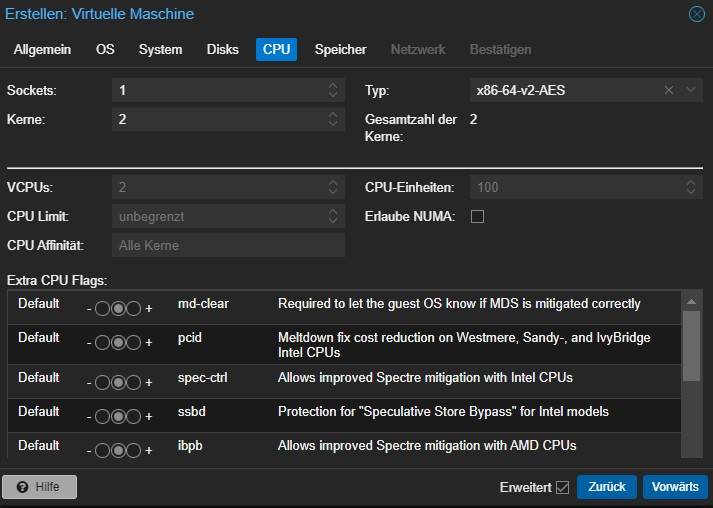The image size is (713, 508).
Task: Toggle the Erweitert checkbox
Action: point(562,487)
